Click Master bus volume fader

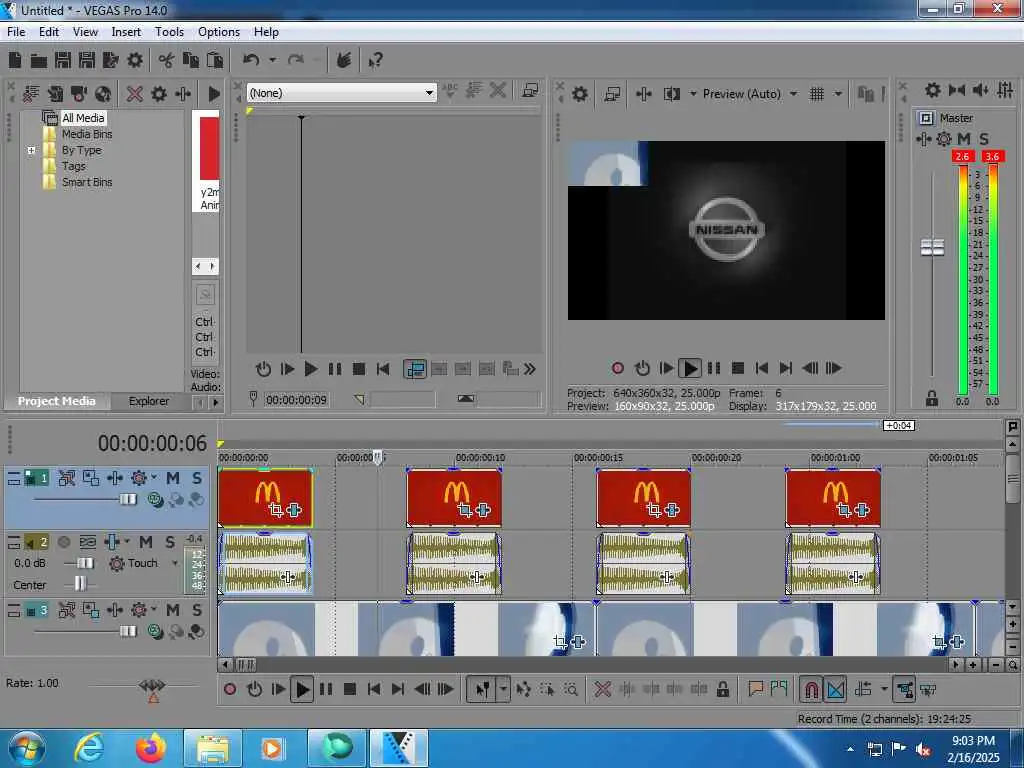click(932, 248)
